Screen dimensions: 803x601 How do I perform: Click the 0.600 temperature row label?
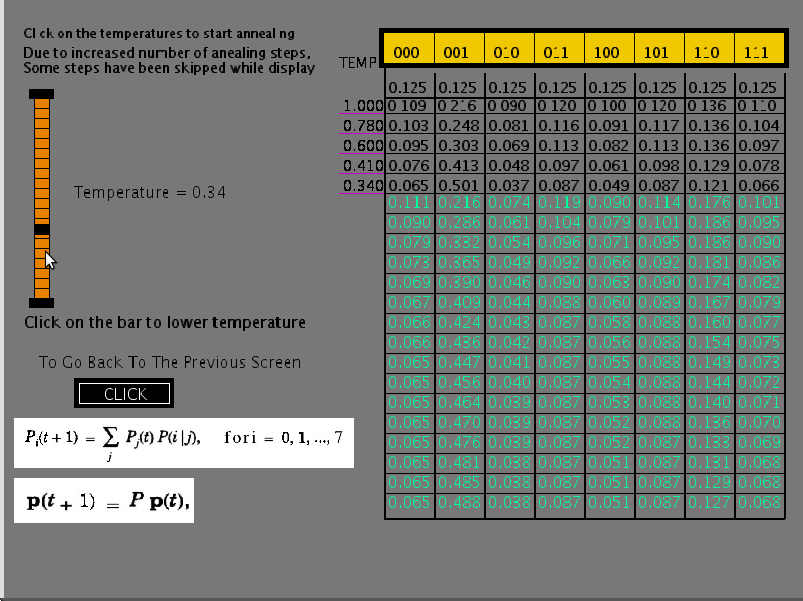(362, 145)
